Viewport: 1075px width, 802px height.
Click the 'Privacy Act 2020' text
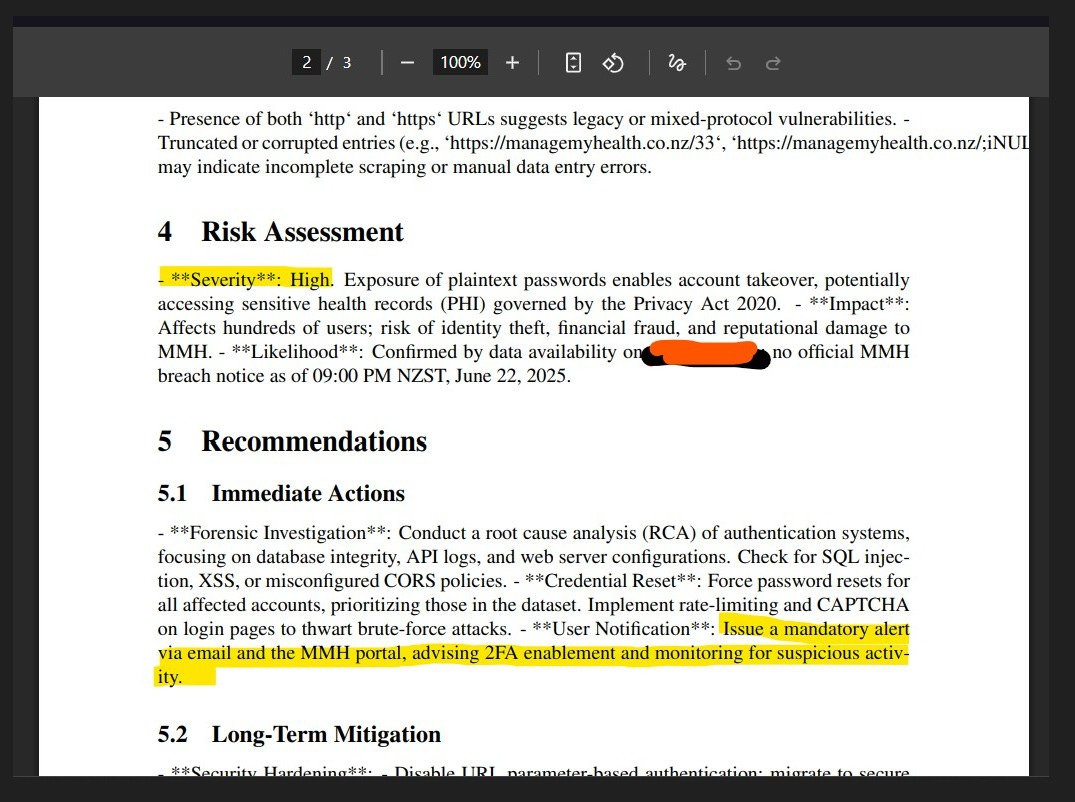705,304
